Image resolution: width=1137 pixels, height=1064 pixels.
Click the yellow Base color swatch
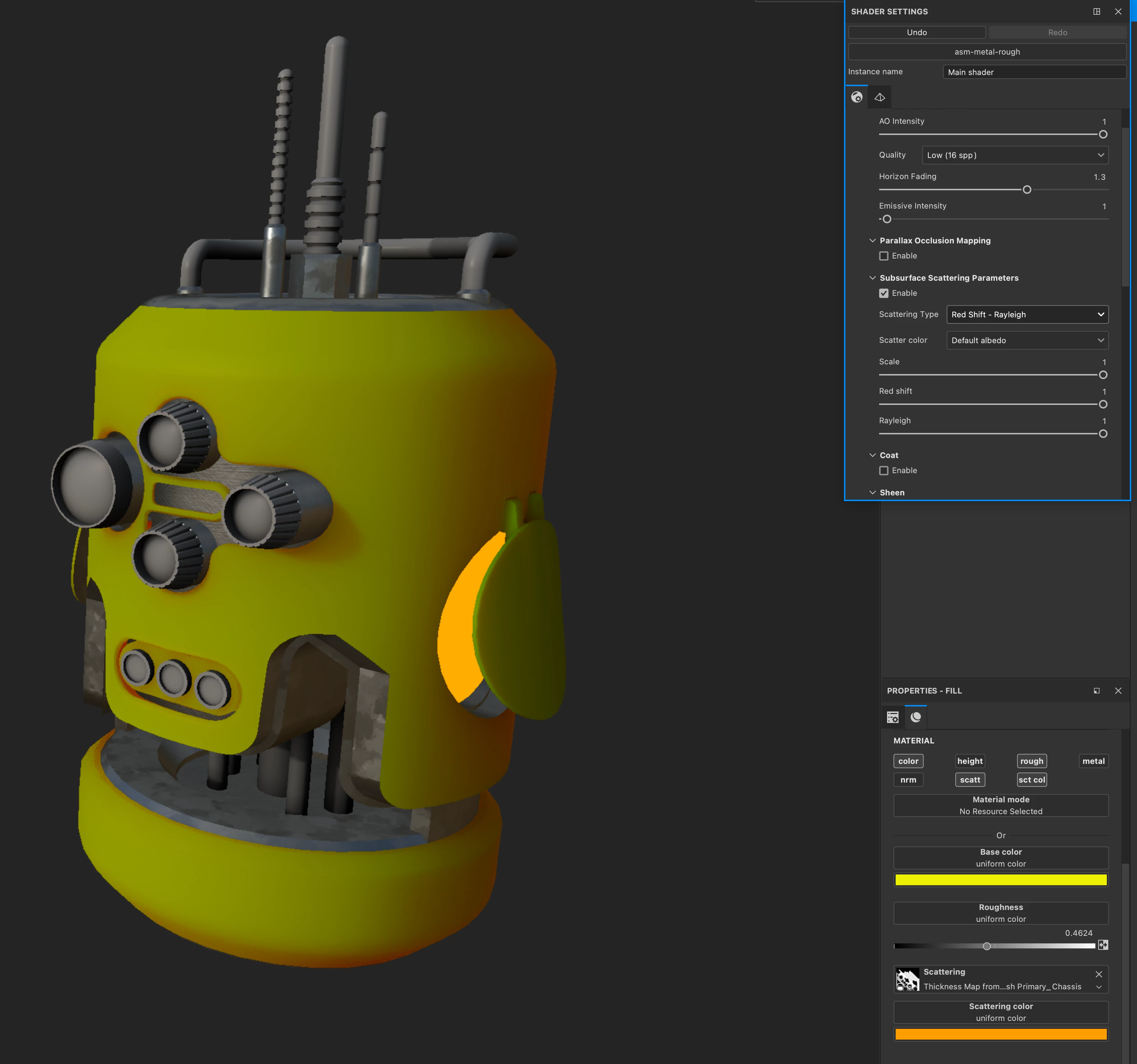pyautogui.click(x=1000, y=880)
